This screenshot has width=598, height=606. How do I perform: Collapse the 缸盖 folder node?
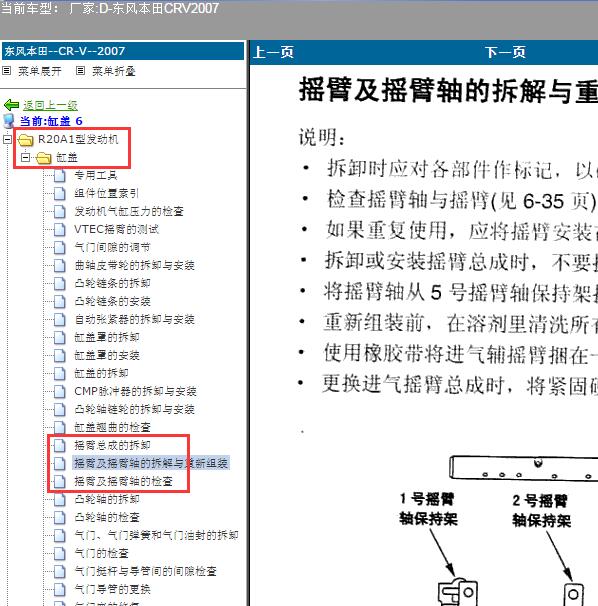26,157
